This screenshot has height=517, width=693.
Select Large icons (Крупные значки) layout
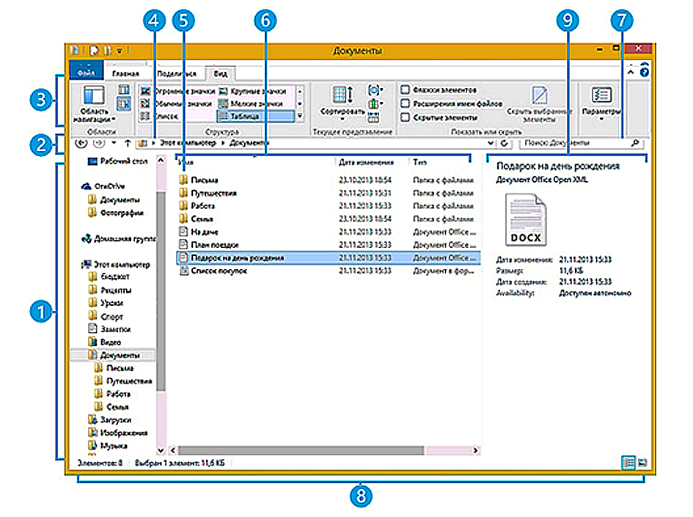(254, 91)
